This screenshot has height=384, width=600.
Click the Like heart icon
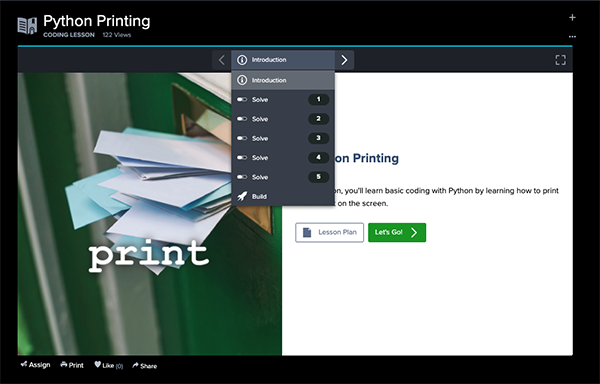[x=98, y=364]
